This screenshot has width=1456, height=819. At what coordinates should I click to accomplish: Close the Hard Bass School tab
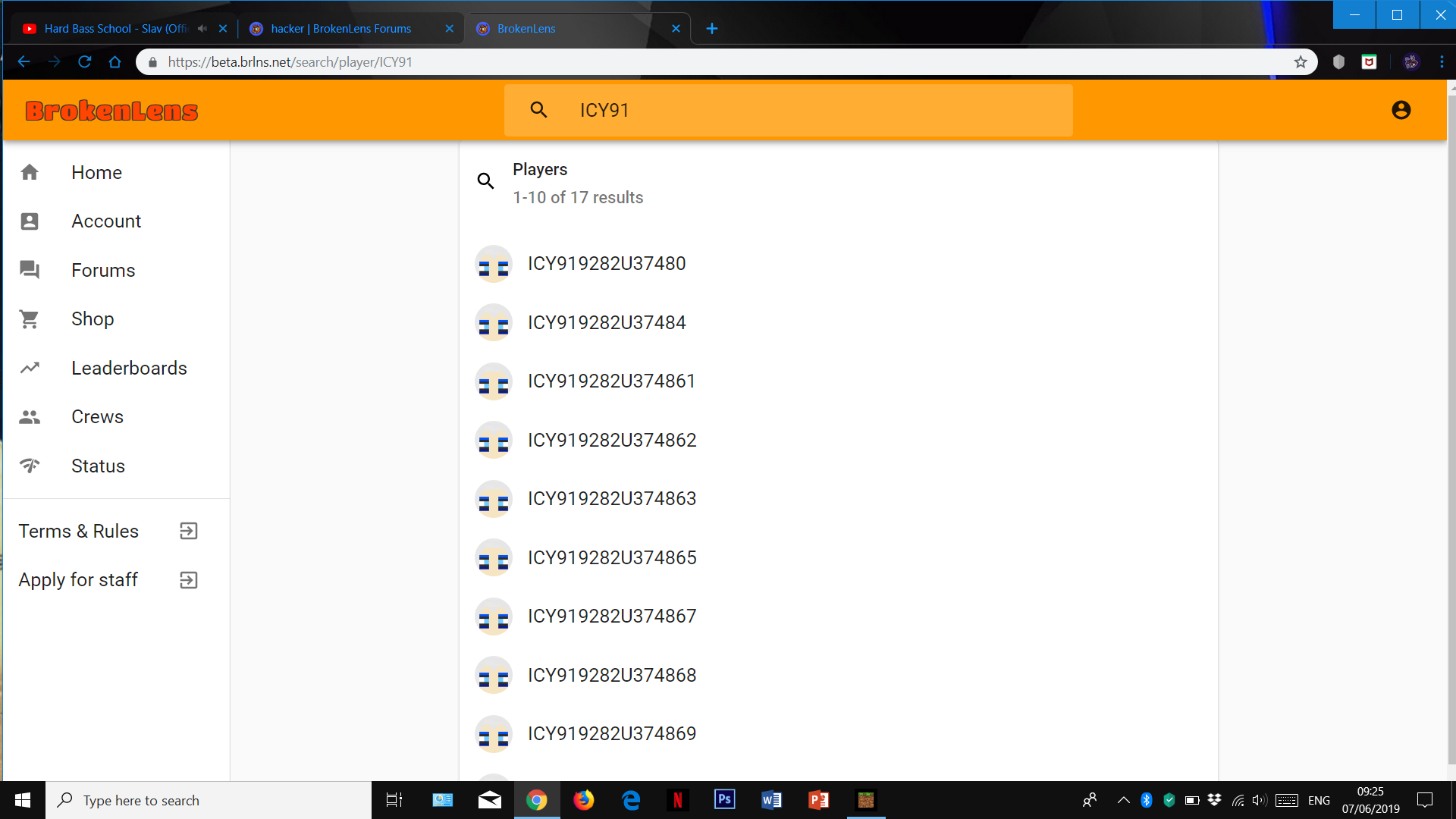[223, 29]
